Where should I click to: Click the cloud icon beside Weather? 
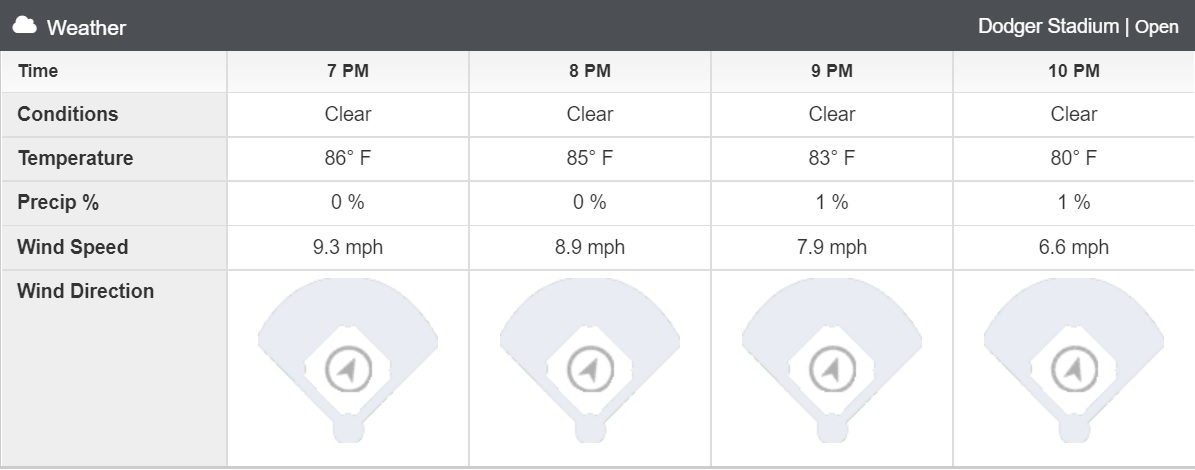24,25
